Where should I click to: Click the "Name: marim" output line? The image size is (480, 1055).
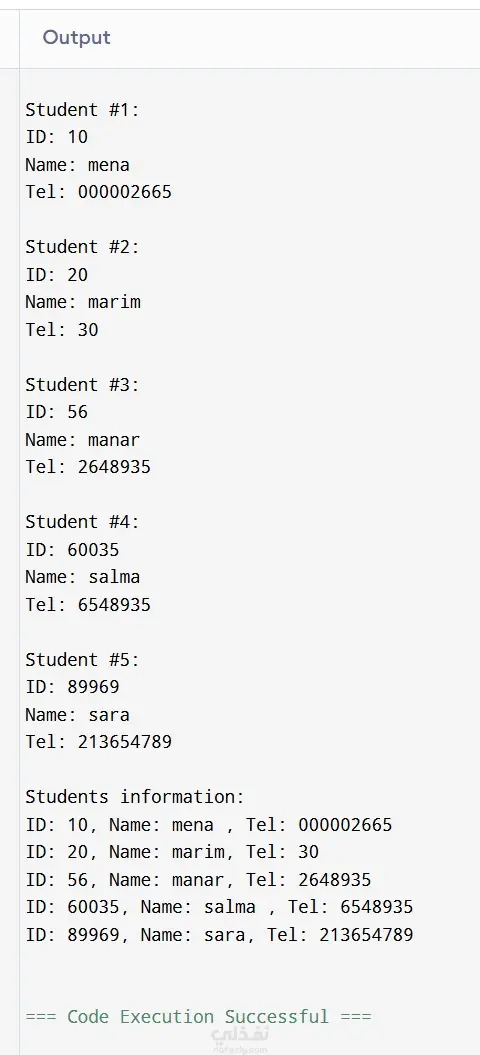[x=83, y=302]
